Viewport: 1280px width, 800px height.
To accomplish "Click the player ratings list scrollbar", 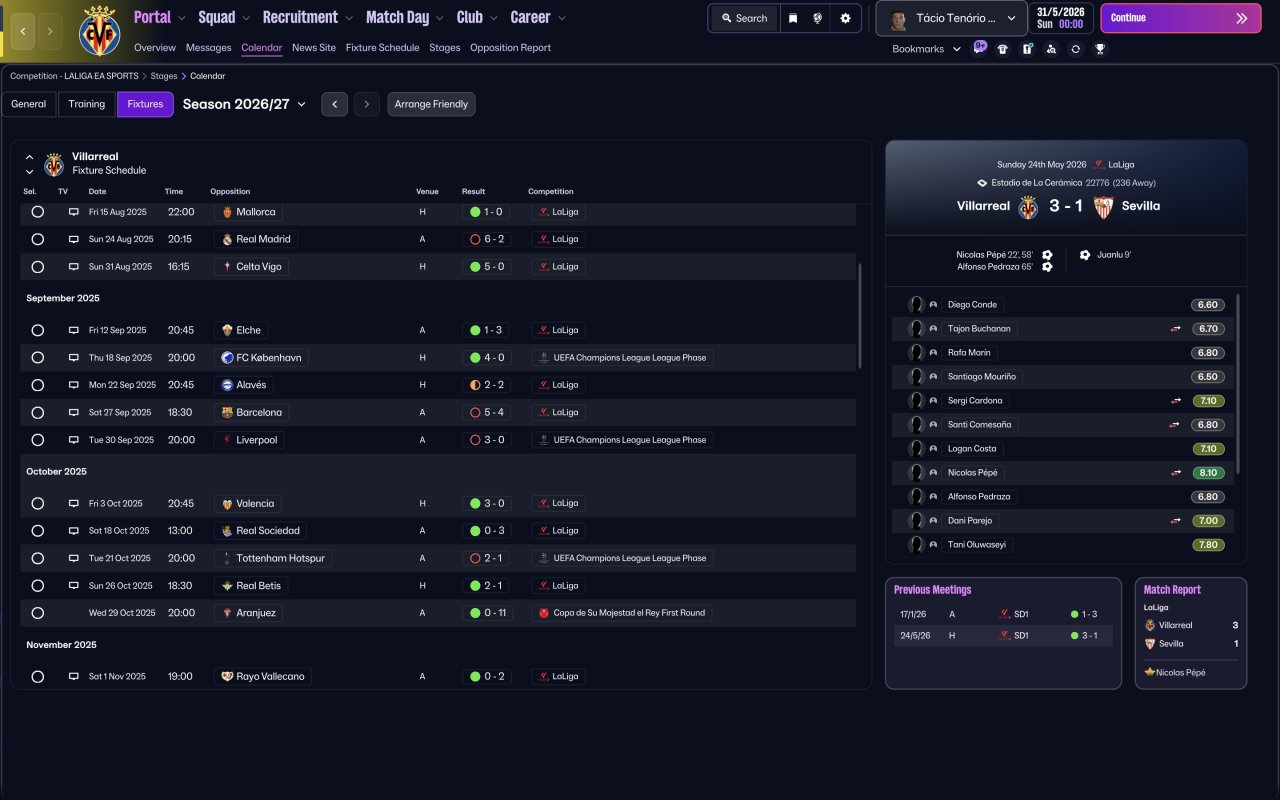I will [x=1238, y=383].
